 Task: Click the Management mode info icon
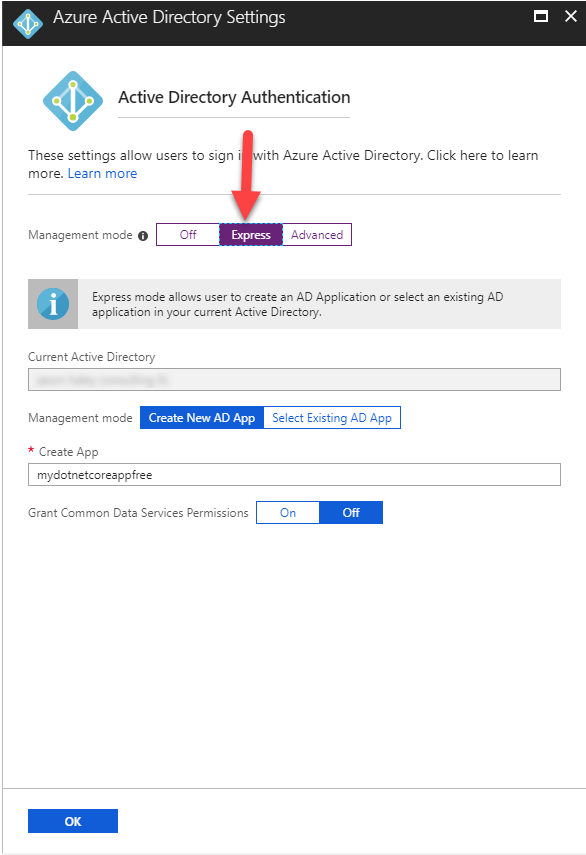[x=143, y=236]
